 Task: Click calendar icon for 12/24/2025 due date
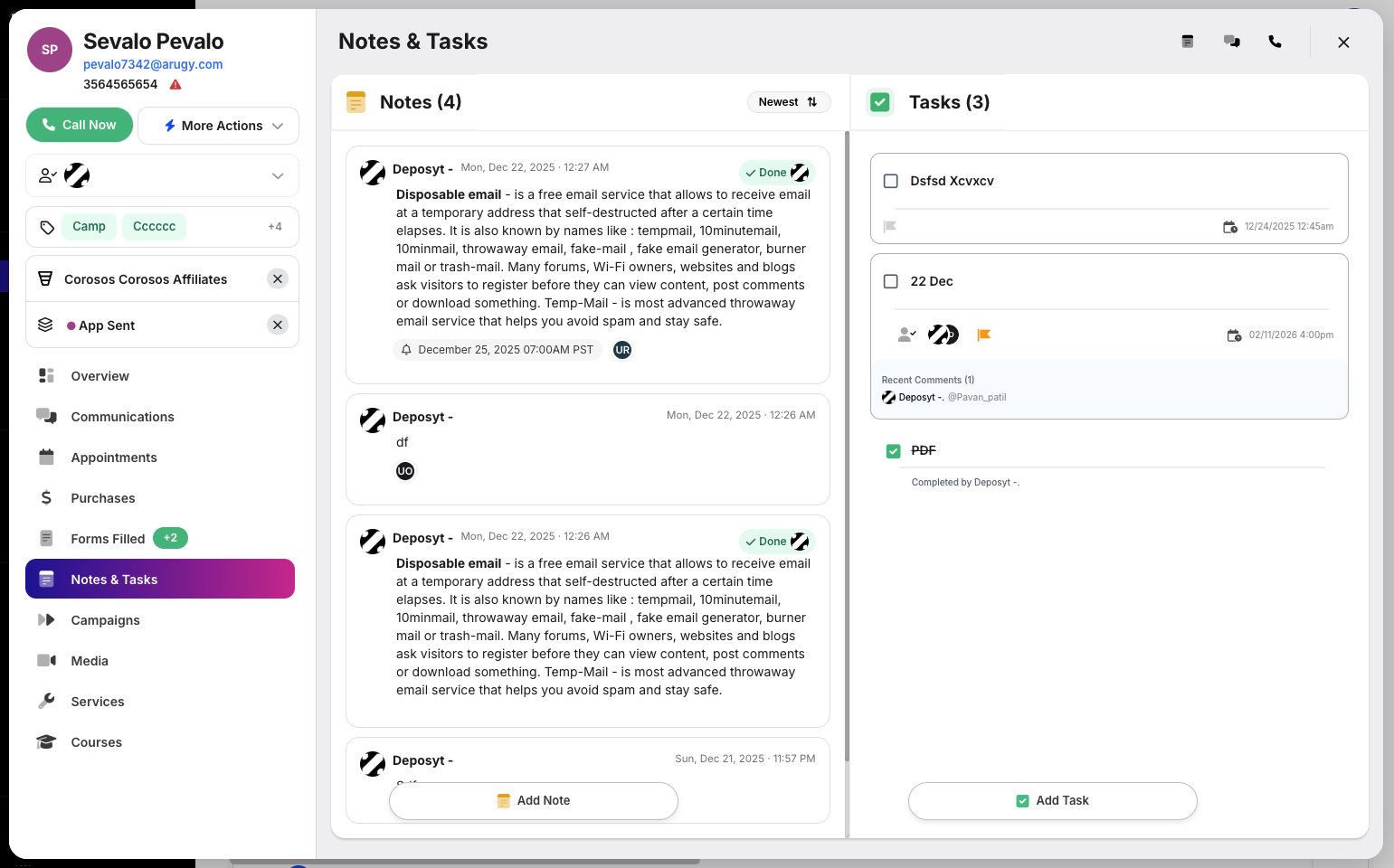(x=1230, y=227)
